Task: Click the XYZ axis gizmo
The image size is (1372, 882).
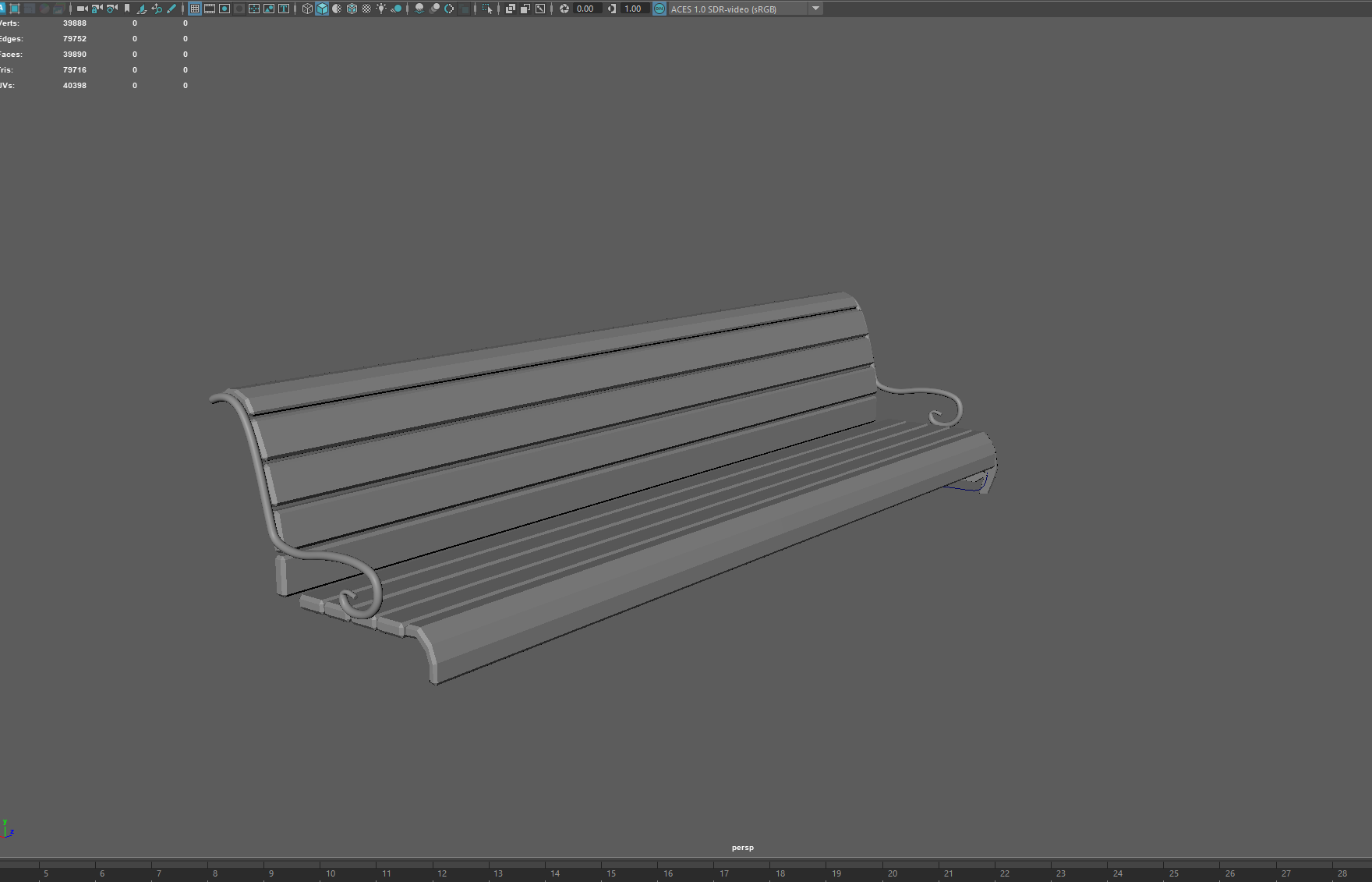Action: click(x=7, y=829)
